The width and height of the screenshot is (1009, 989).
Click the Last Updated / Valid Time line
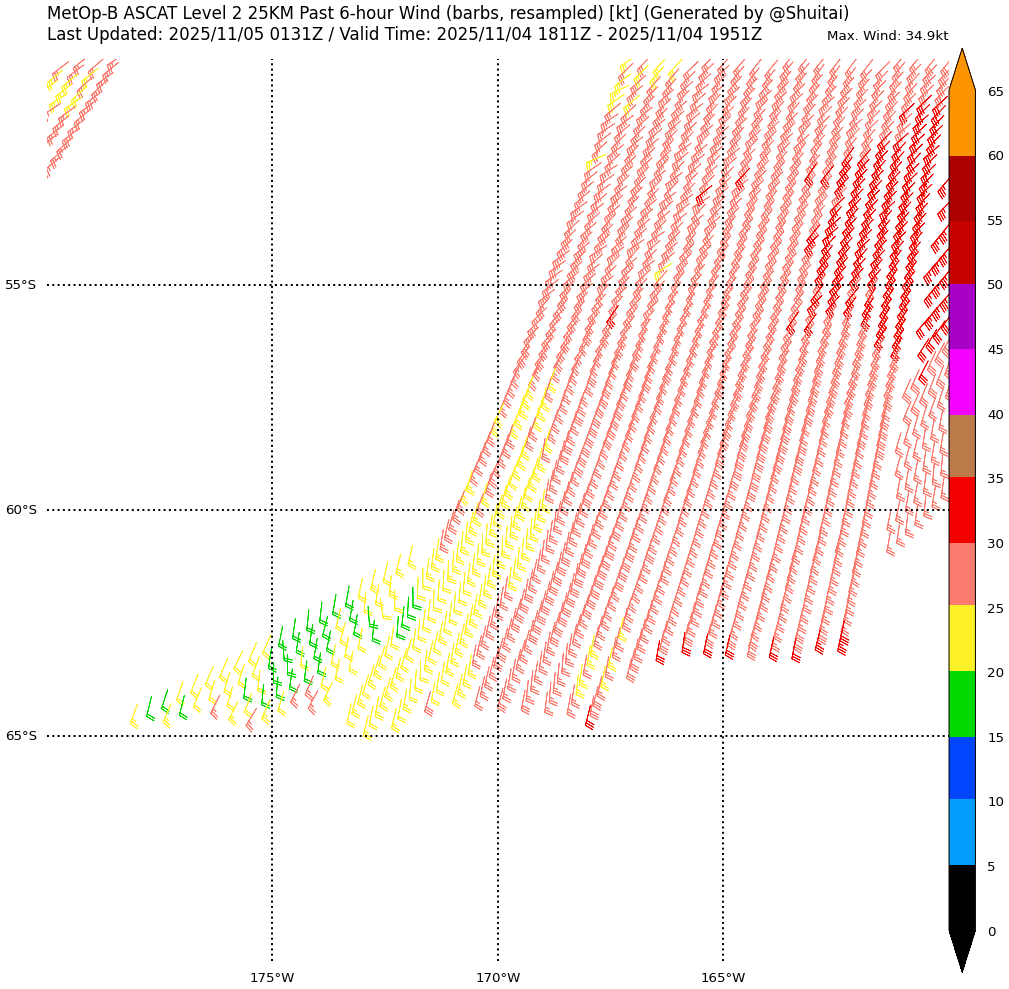click(x=404, y=35)
